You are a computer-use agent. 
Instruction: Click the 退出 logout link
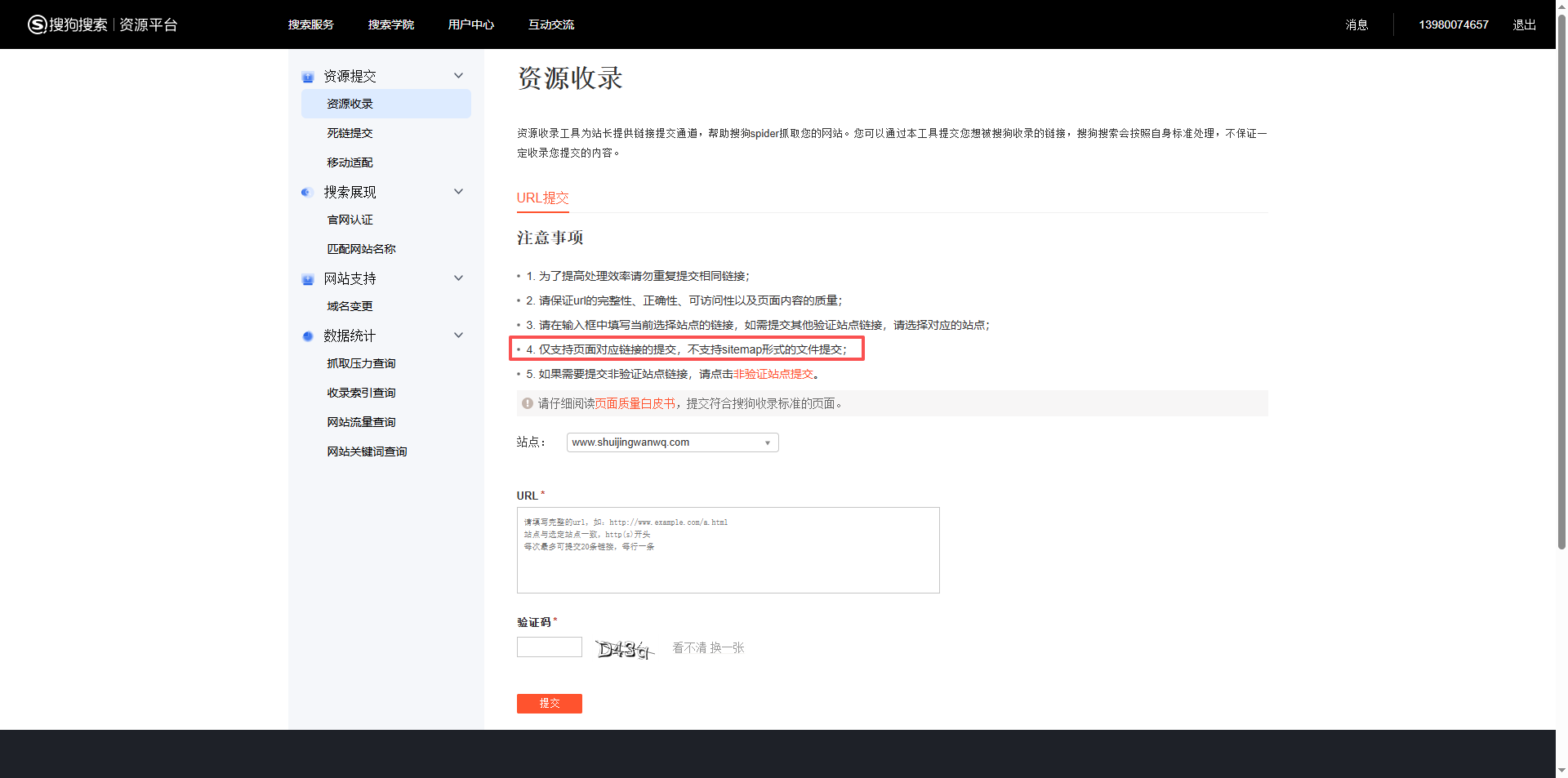tap(1525, 24)
